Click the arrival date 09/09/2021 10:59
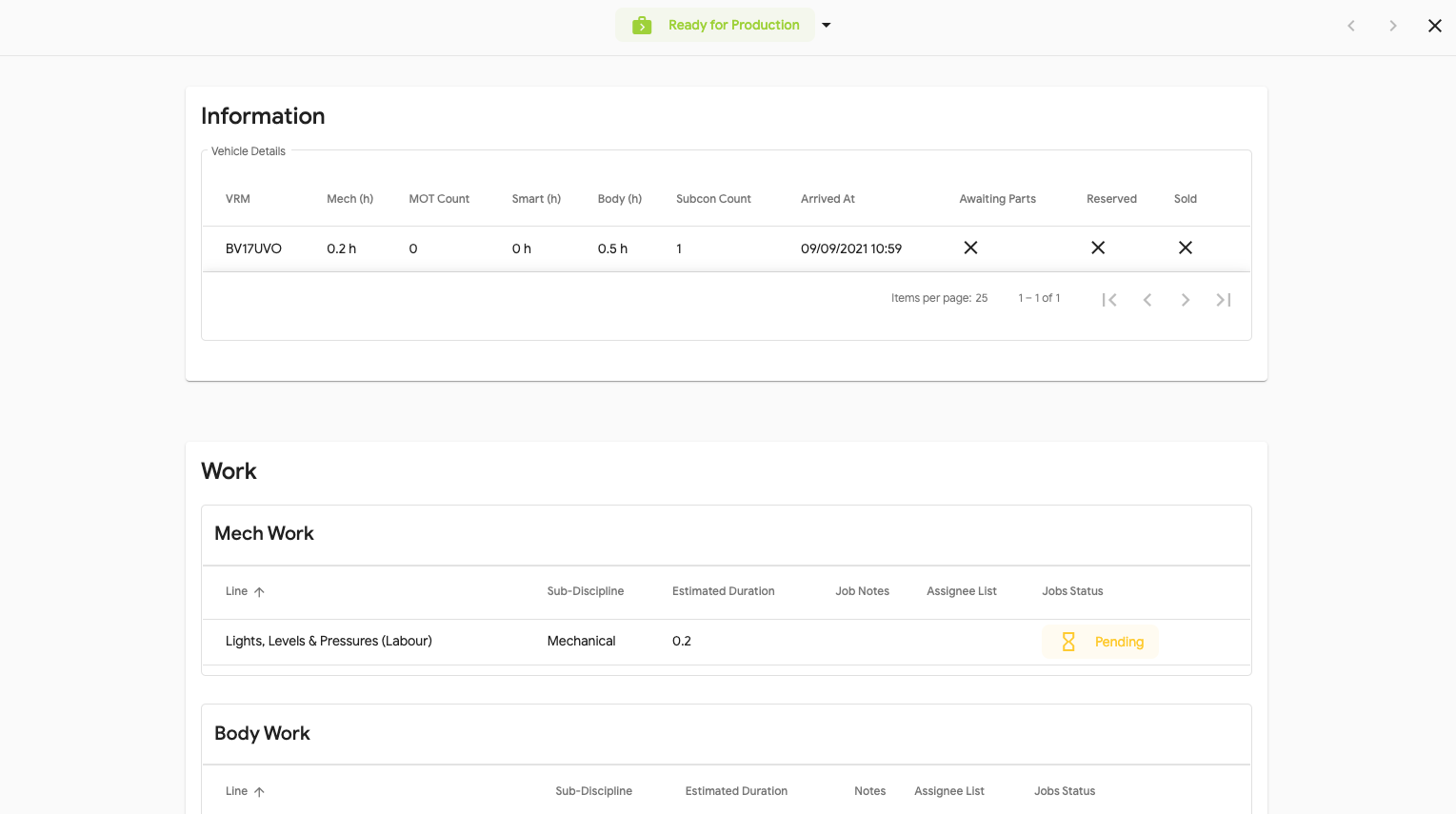Screen dimensions: 1456x814 (x=851, y=248)
